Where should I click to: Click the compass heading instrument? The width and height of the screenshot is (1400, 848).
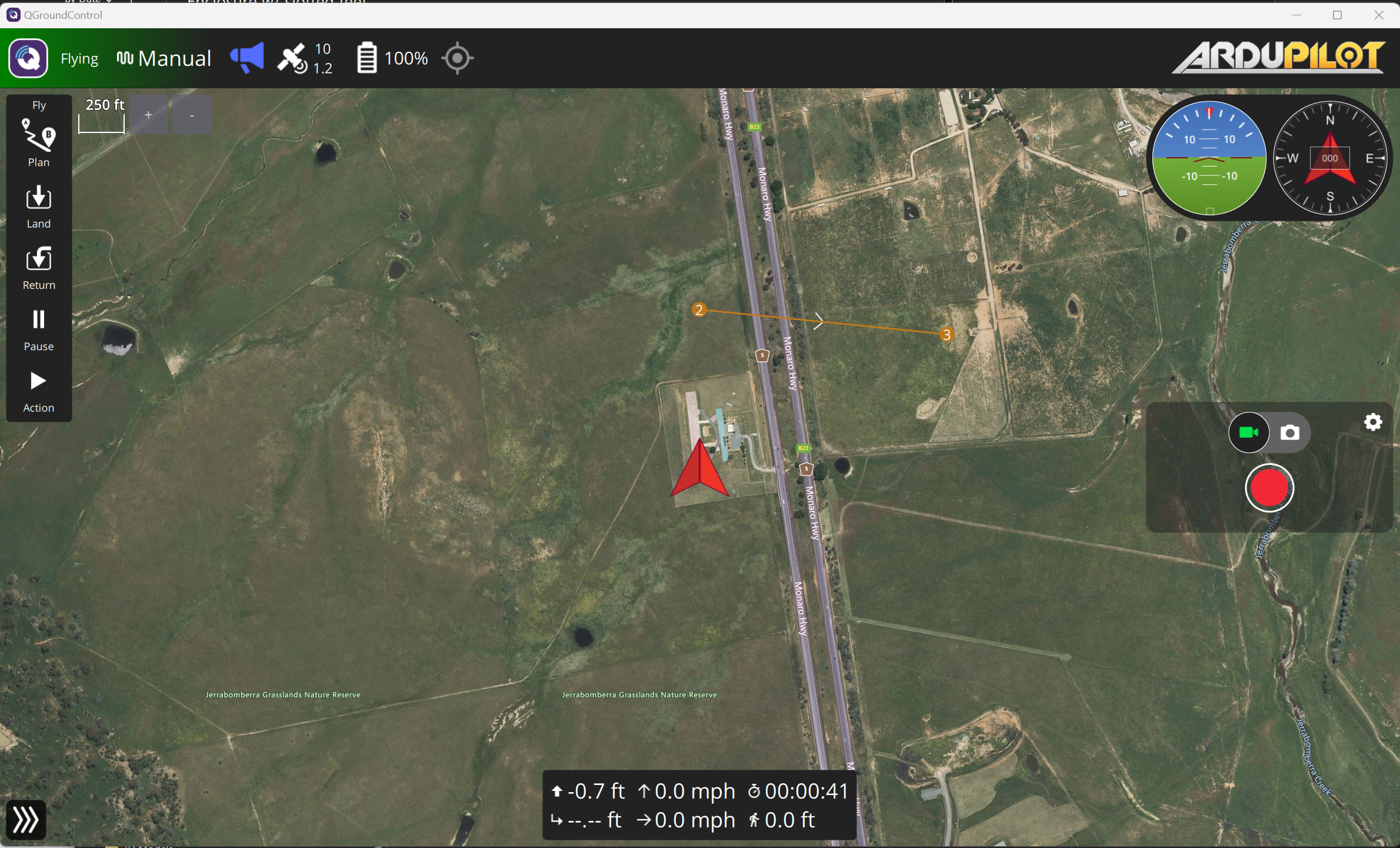coord(1331,158)
